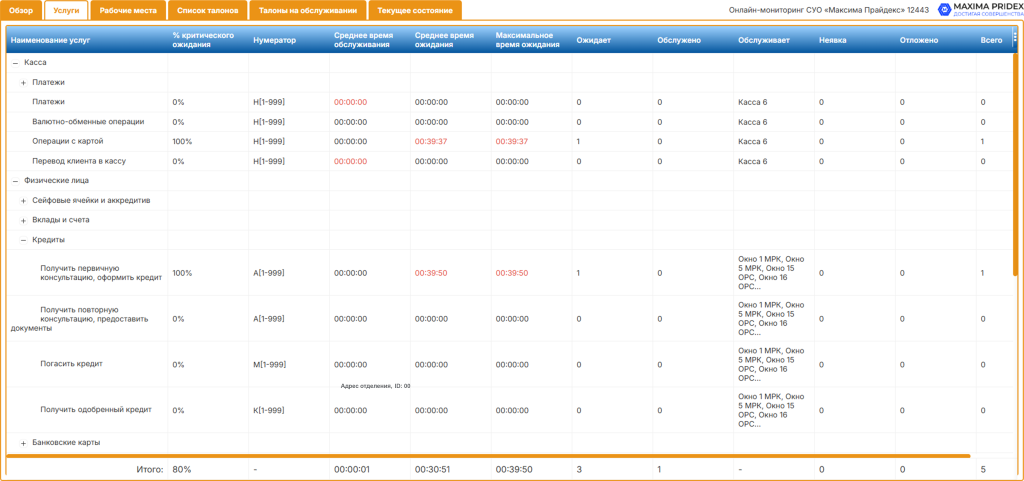The image size is (1024, 481).
Task: Open the Текущее состояние tab
Action: (415, 10)
